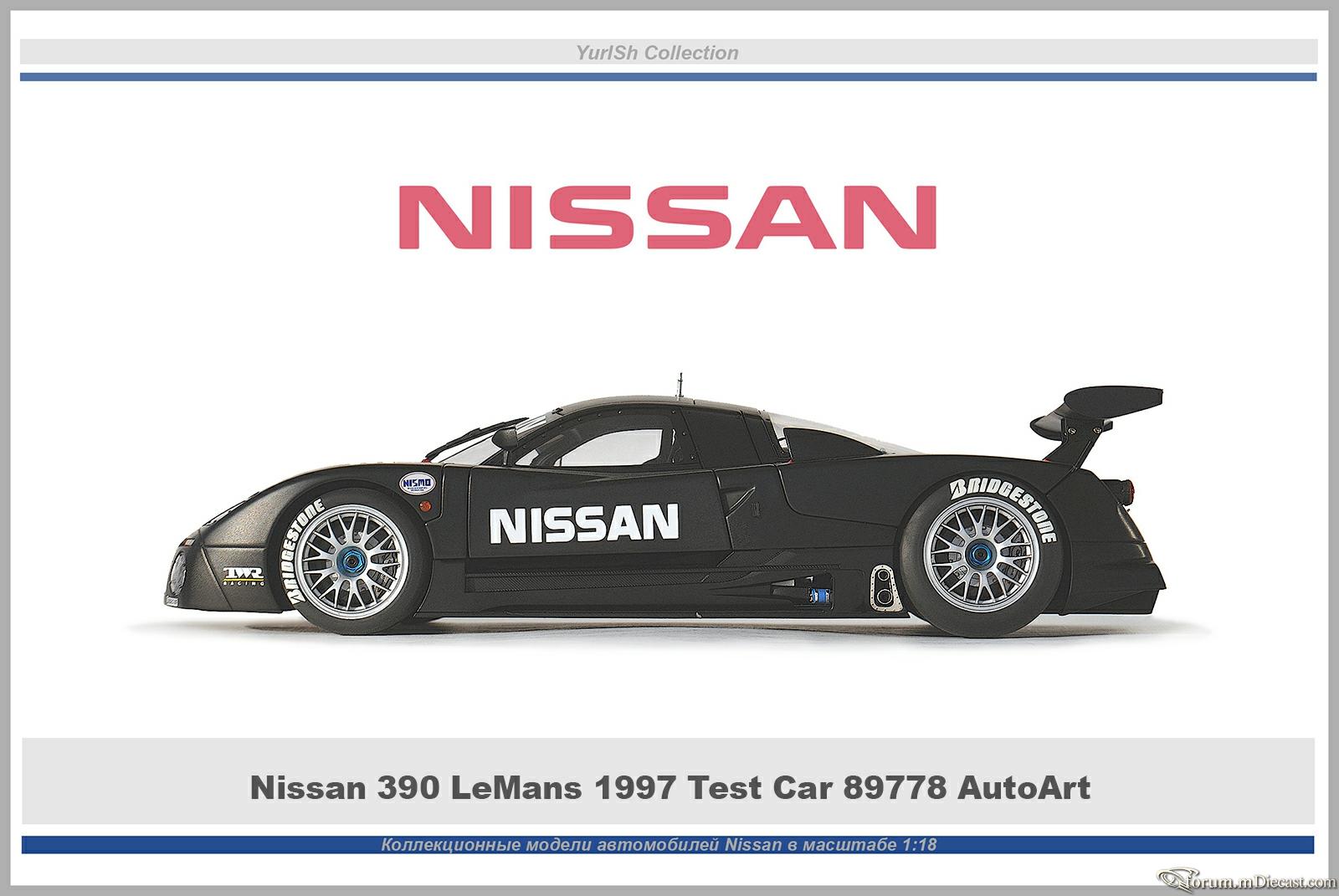Click the caption "Nissan 390 LeMans 1997 Test Car 89778 AutoArt"
Viewport: 1339px width, 896px height.
(669, 787)
